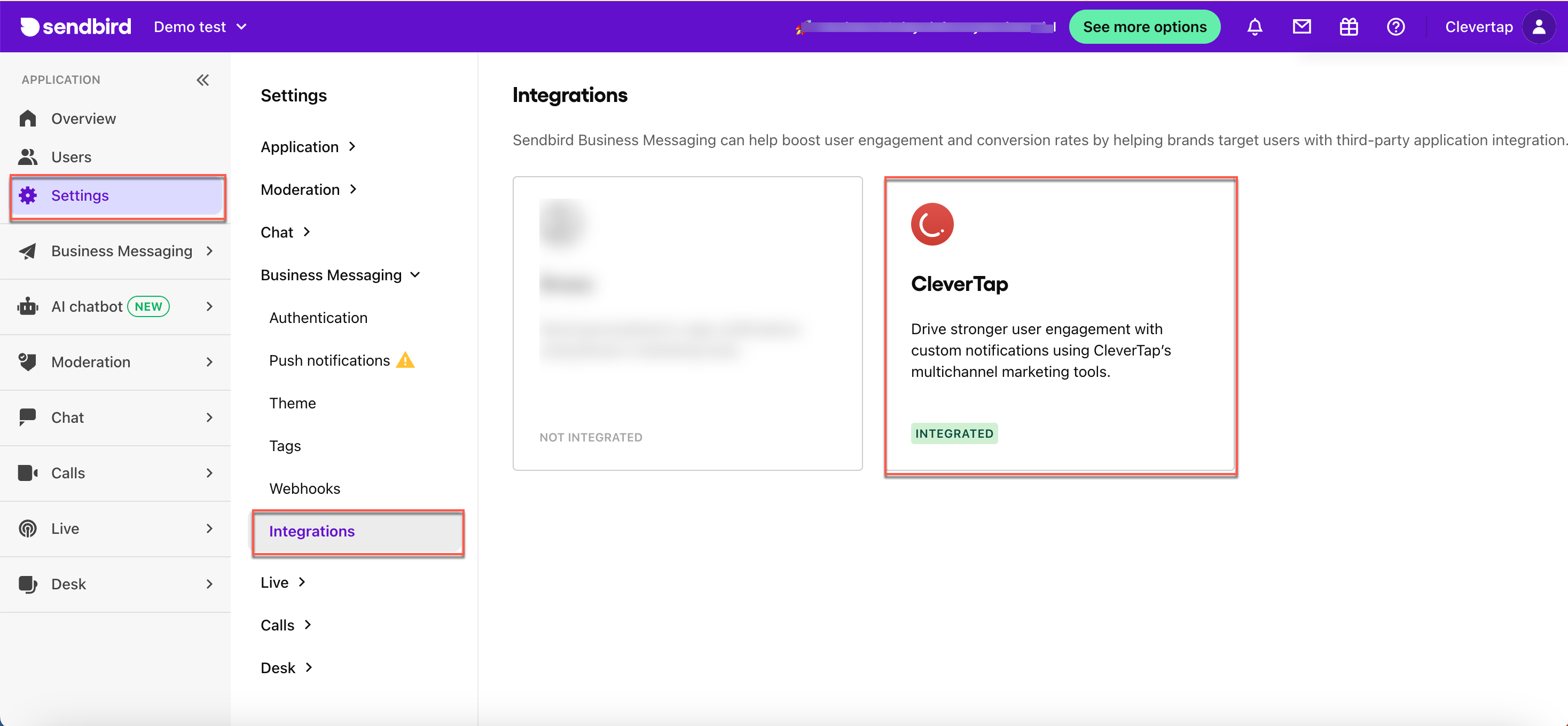
Task: Click the Clevertap account name
Action: pos(1478,27)
